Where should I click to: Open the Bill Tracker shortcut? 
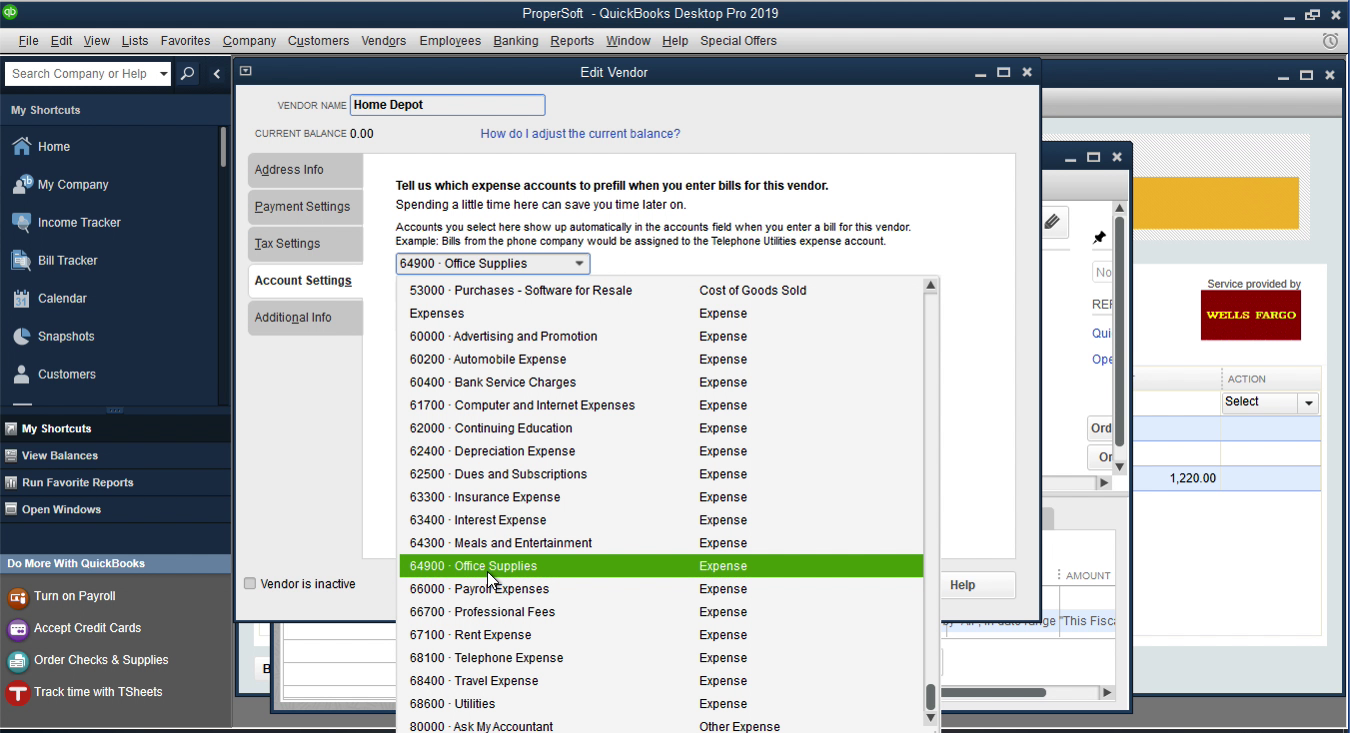(55, 260)
